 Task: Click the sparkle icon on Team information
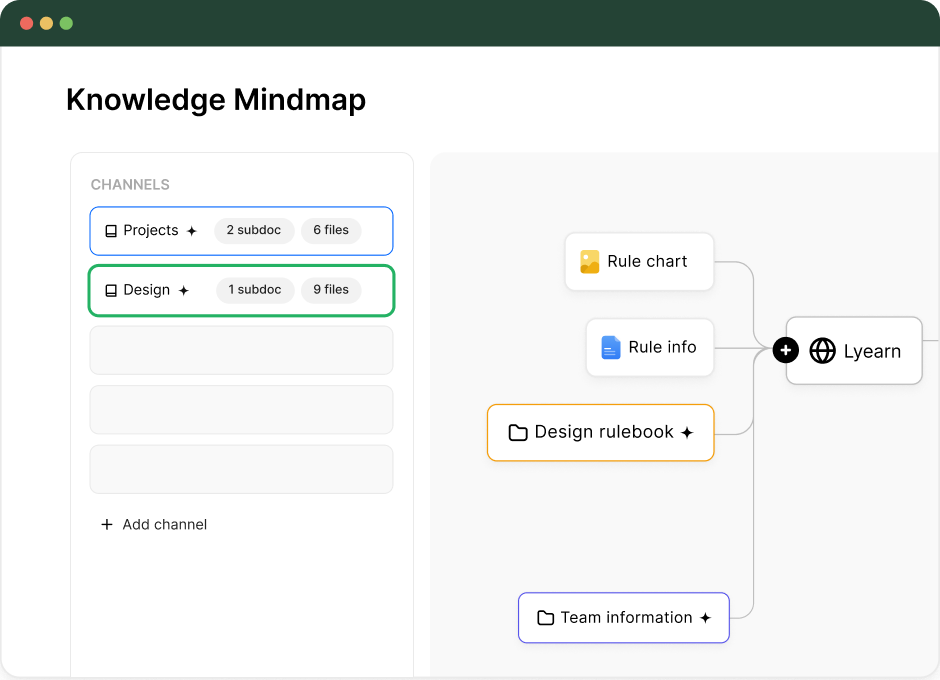[x=706, y=618]
